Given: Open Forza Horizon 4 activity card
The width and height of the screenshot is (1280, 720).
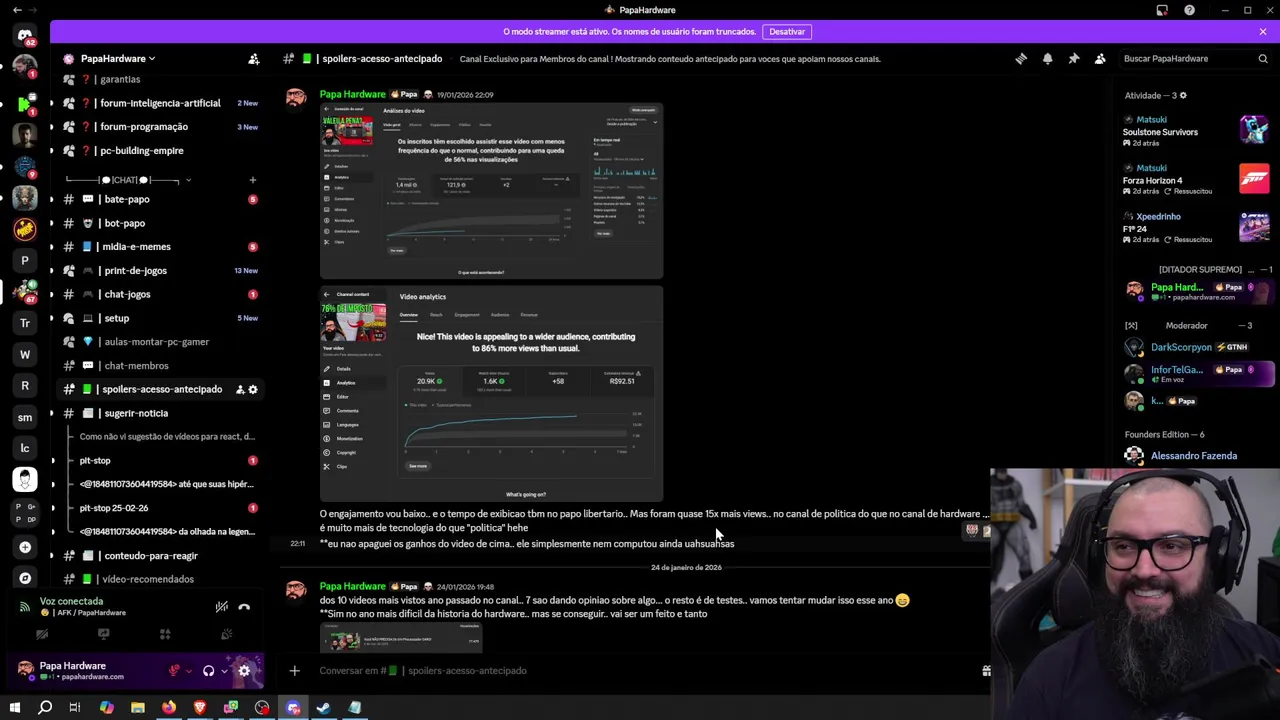Looking at the screenshot, I should (1196, 179).
